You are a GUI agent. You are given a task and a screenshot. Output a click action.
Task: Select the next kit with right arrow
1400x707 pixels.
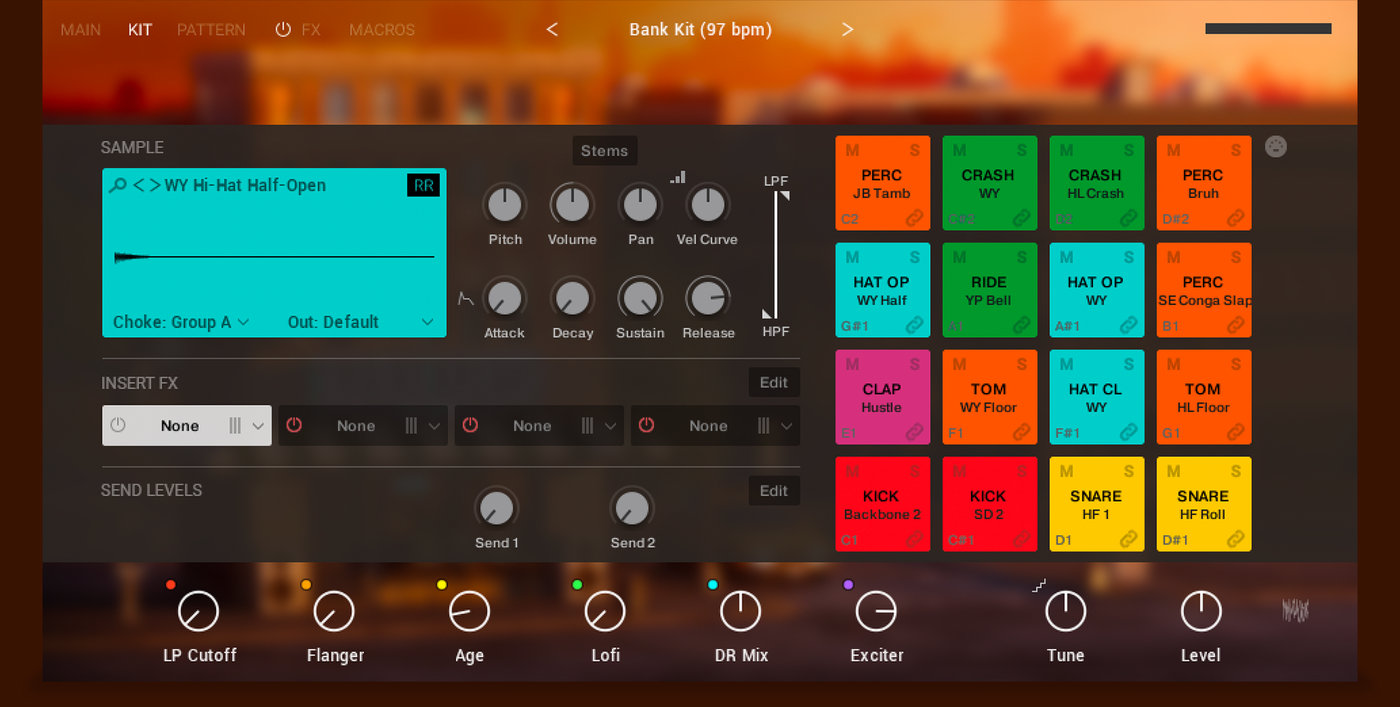point(847,30)
